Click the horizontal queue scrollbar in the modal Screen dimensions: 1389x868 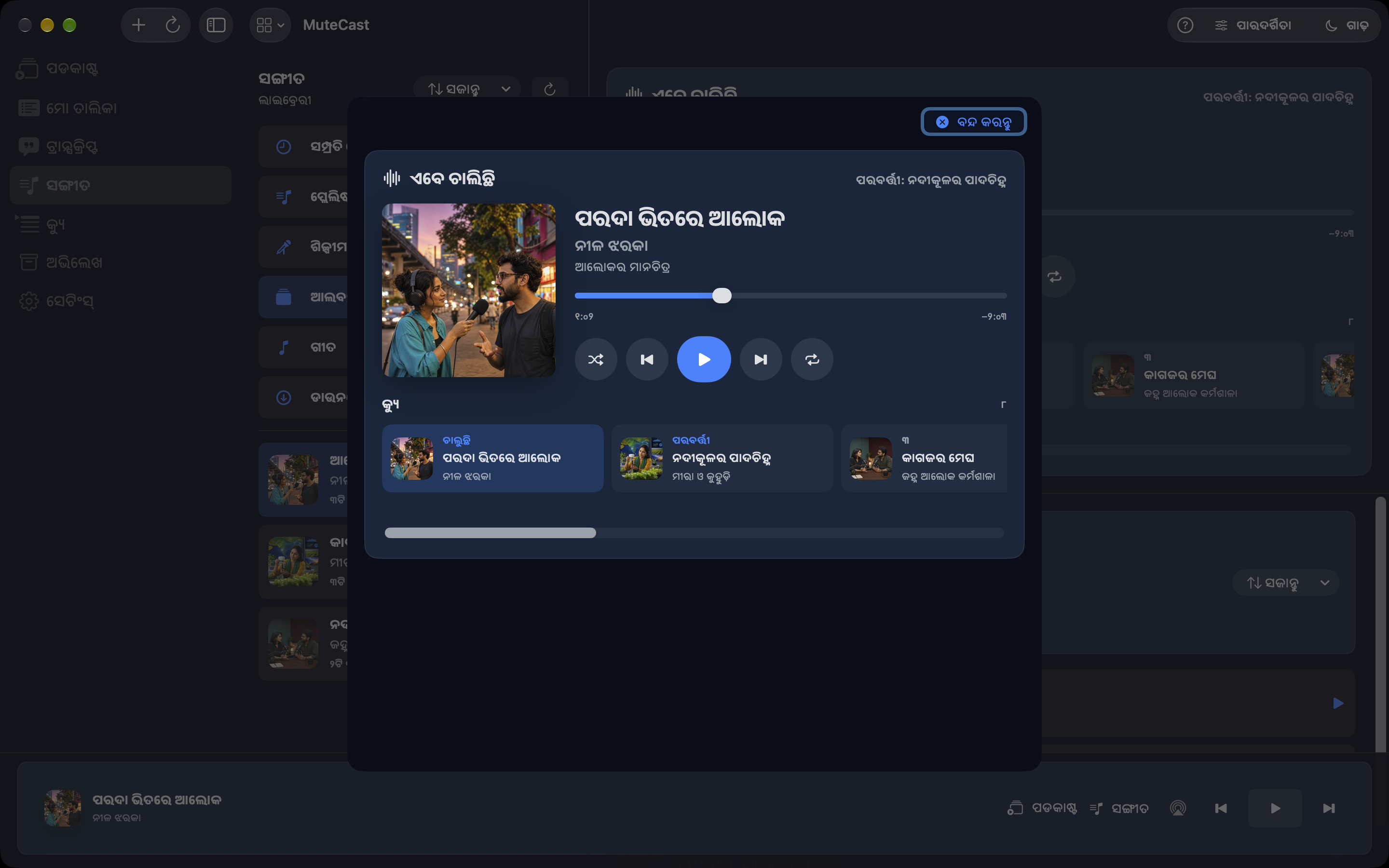490,533
